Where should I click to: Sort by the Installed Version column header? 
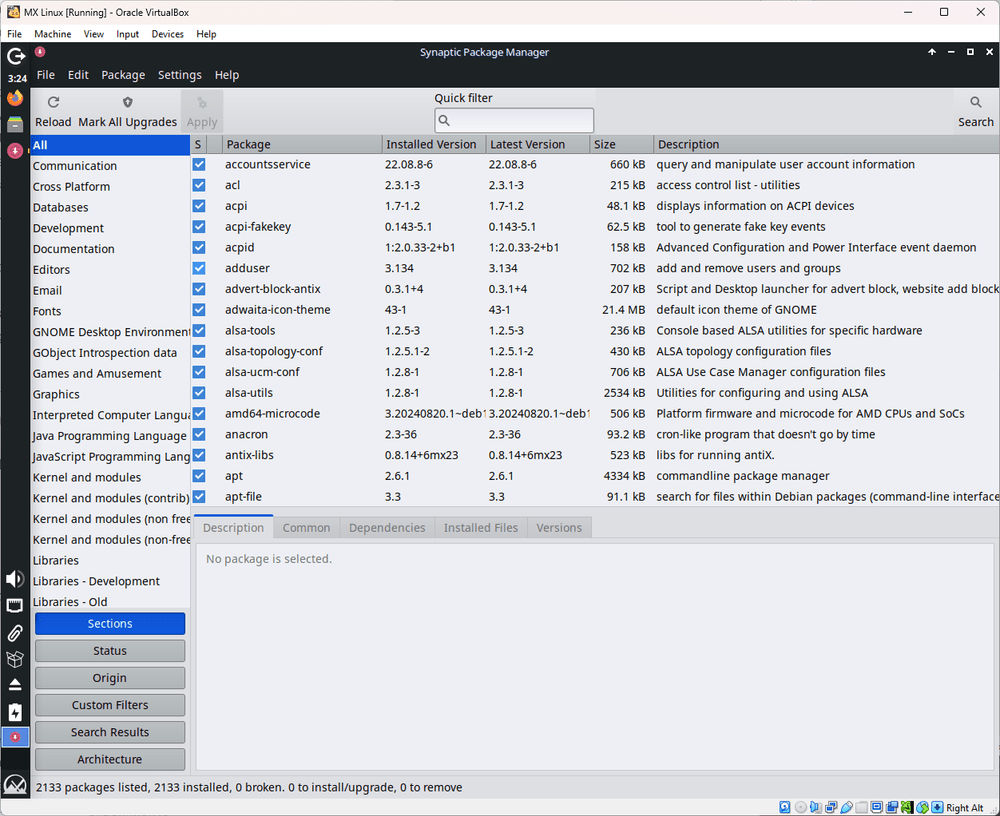click(434, 144)
